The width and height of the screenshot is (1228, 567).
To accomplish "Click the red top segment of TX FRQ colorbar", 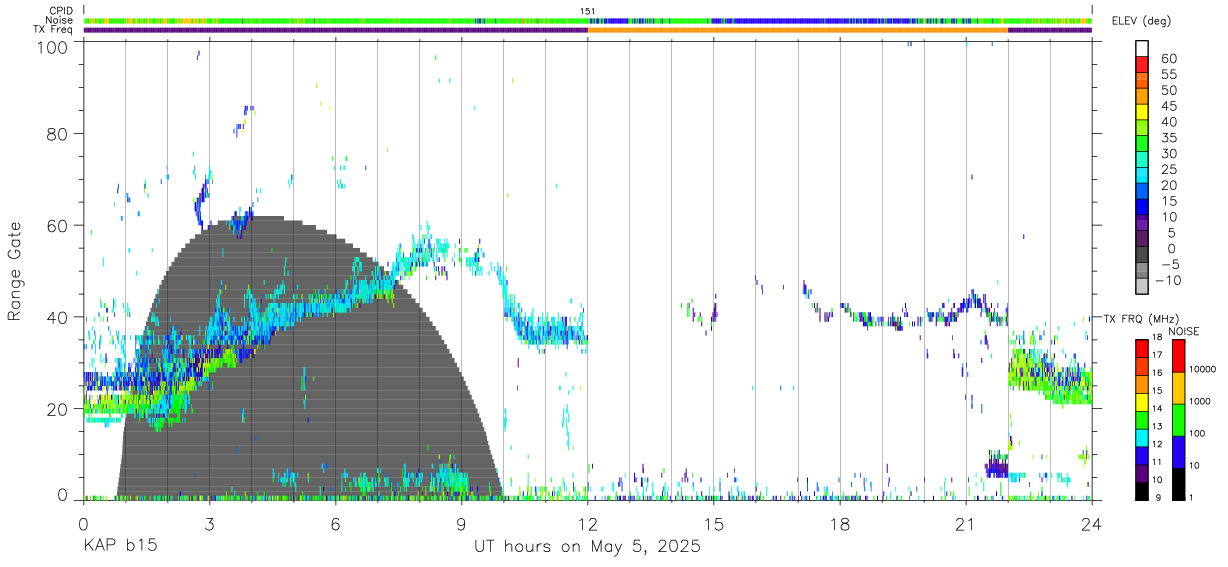I will point(1142,348).
